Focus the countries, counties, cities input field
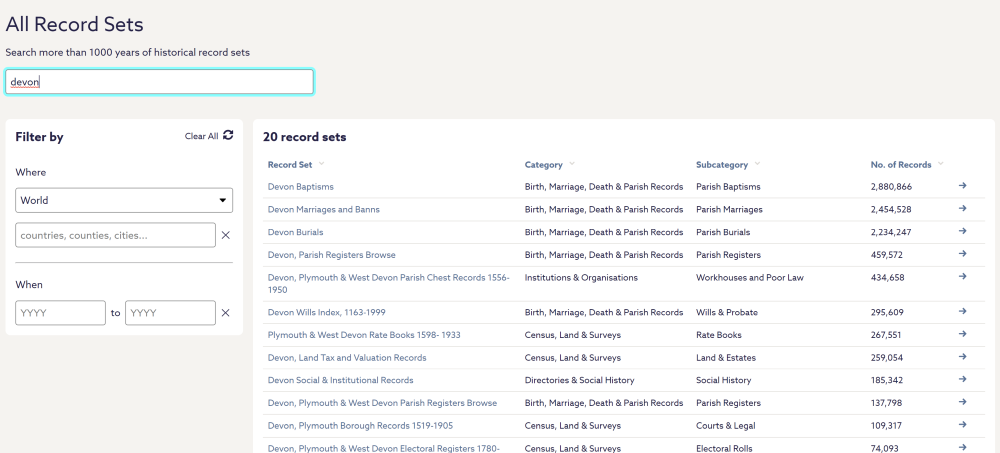Image resolution: width=1000 pixels, height=453 pixels. pyautogui.click(x=115, y=235)
